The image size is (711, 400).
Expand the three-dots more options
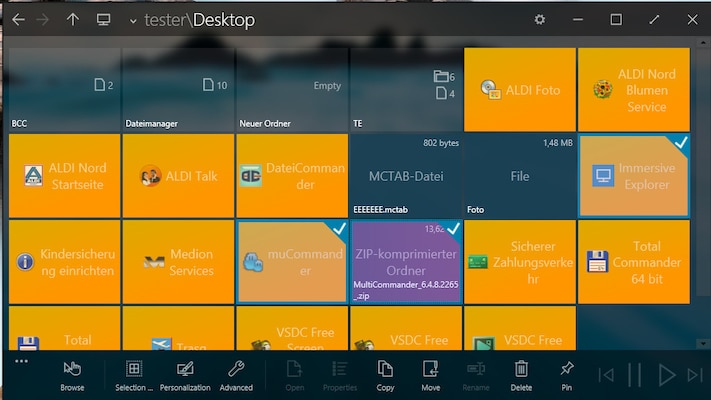click(21, 360)
